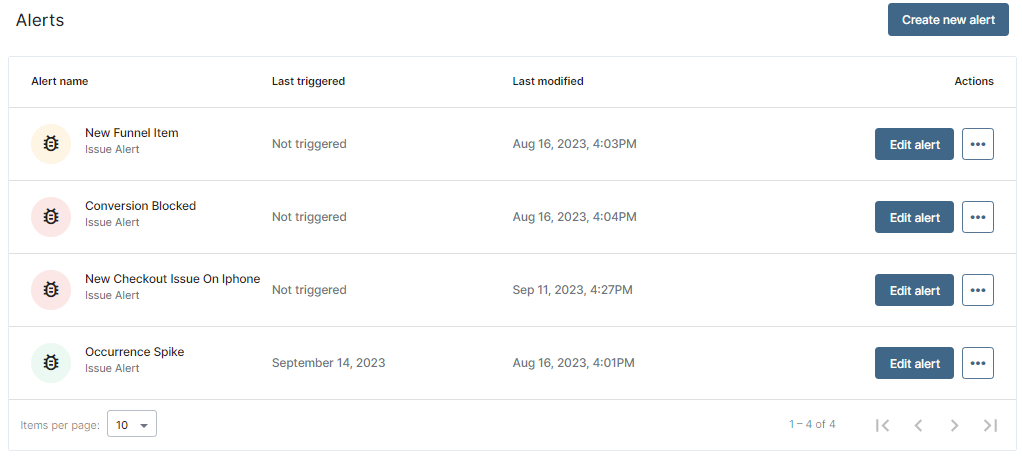Go to the first page of alerts
The image size is (1022, 456).
[883, 425]
